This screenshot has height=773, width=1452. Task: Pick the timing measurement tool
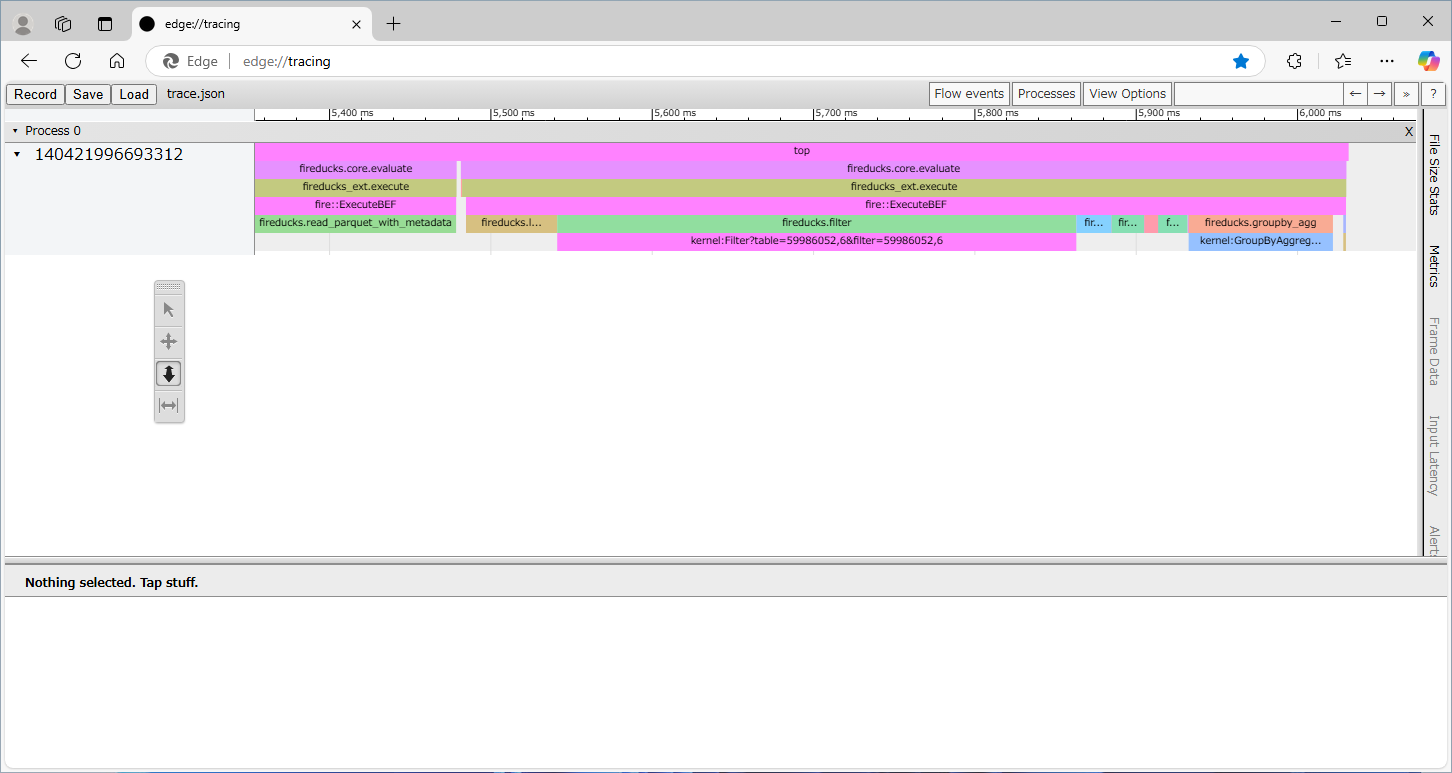(x=169, y=406)
